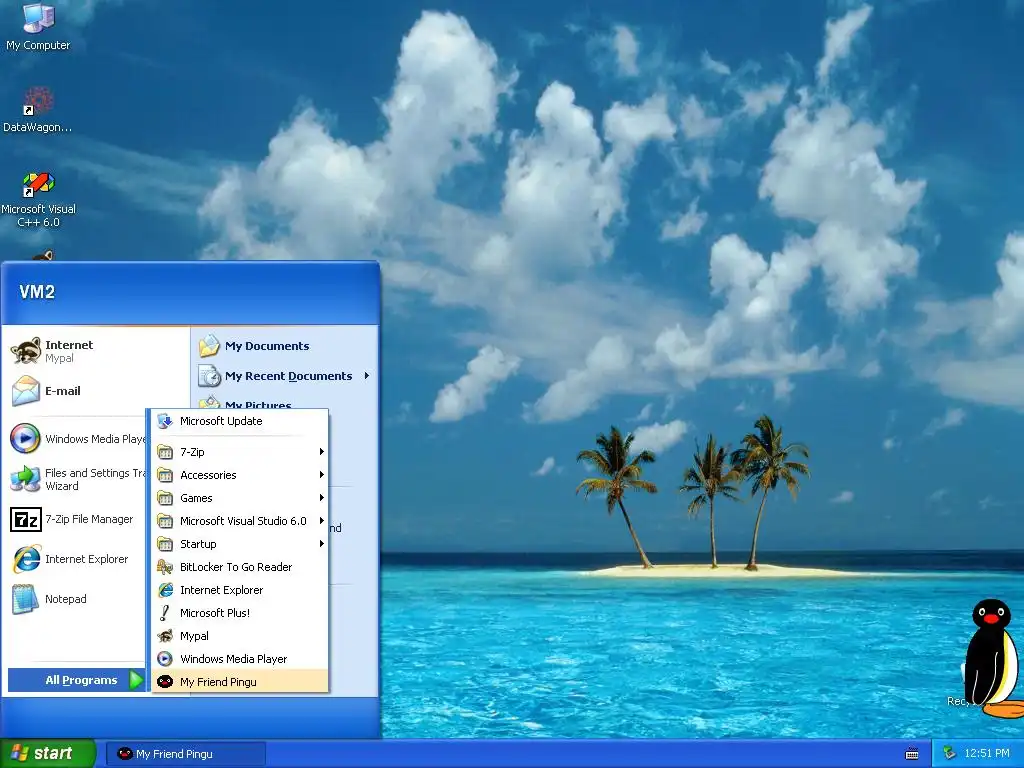Click the Notepad icon in Start menu
The width and height of the screenshot is (1024, 768).
(25, 599)
